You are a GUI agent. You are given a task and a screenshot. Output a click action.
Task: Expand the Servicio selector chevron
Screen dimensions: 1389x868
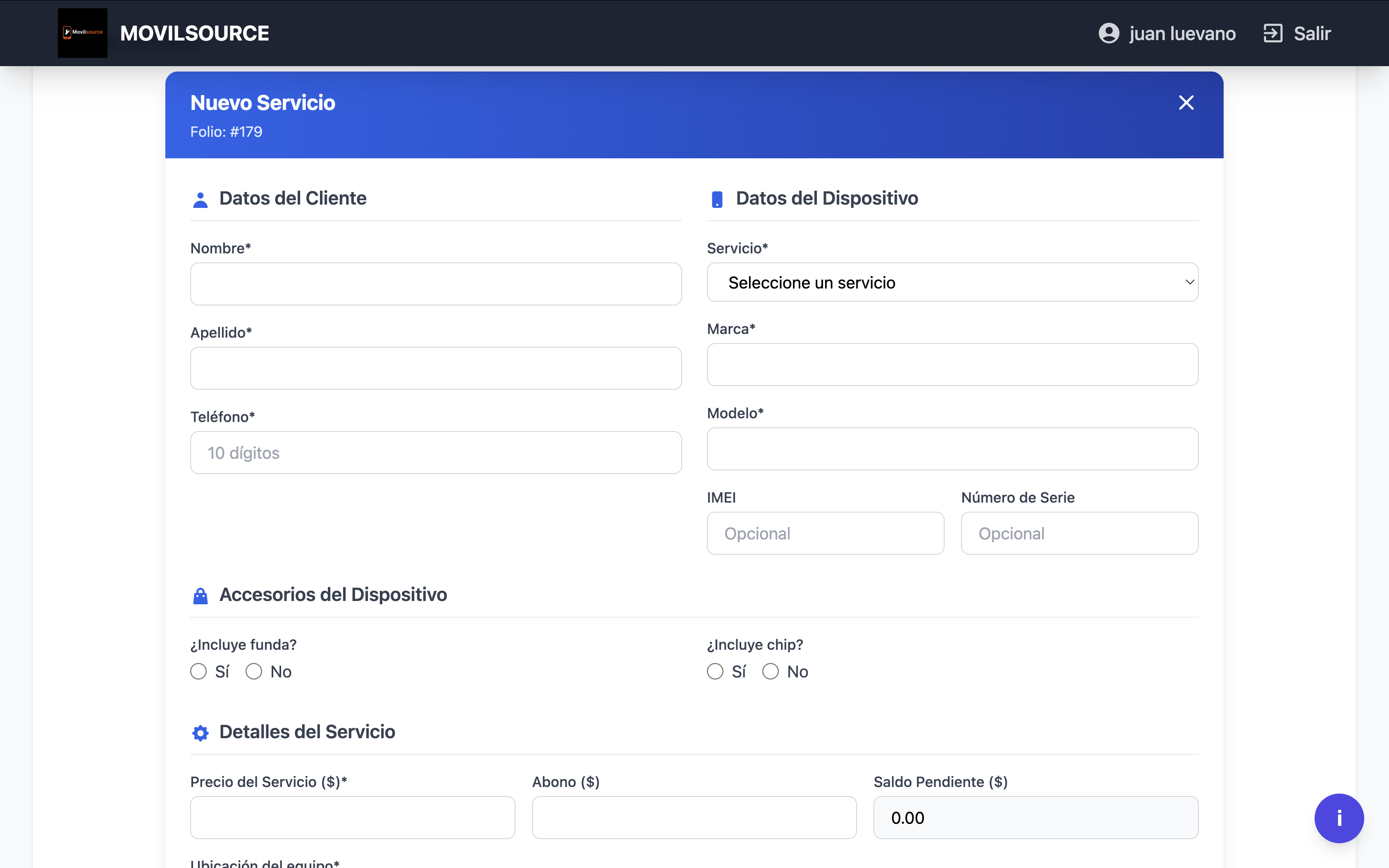(1189, 282)
